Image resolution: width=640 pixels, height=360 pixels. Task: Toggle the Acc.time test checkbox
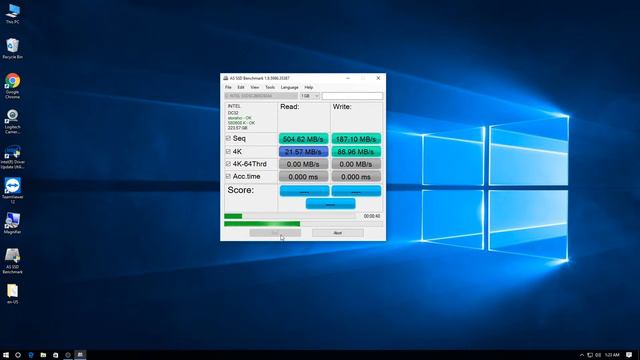(x=228, y=176)
